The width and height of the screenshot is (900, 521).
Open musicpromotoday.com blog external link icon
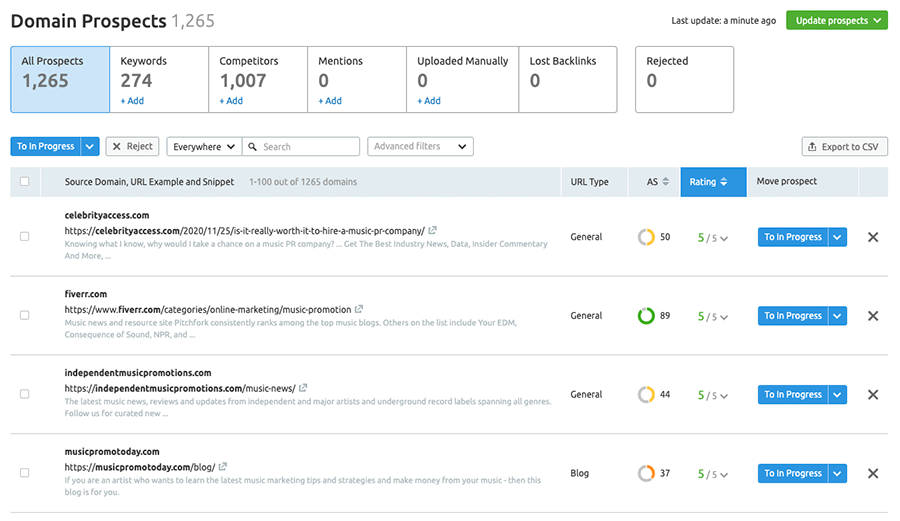(x=223, y=466)
